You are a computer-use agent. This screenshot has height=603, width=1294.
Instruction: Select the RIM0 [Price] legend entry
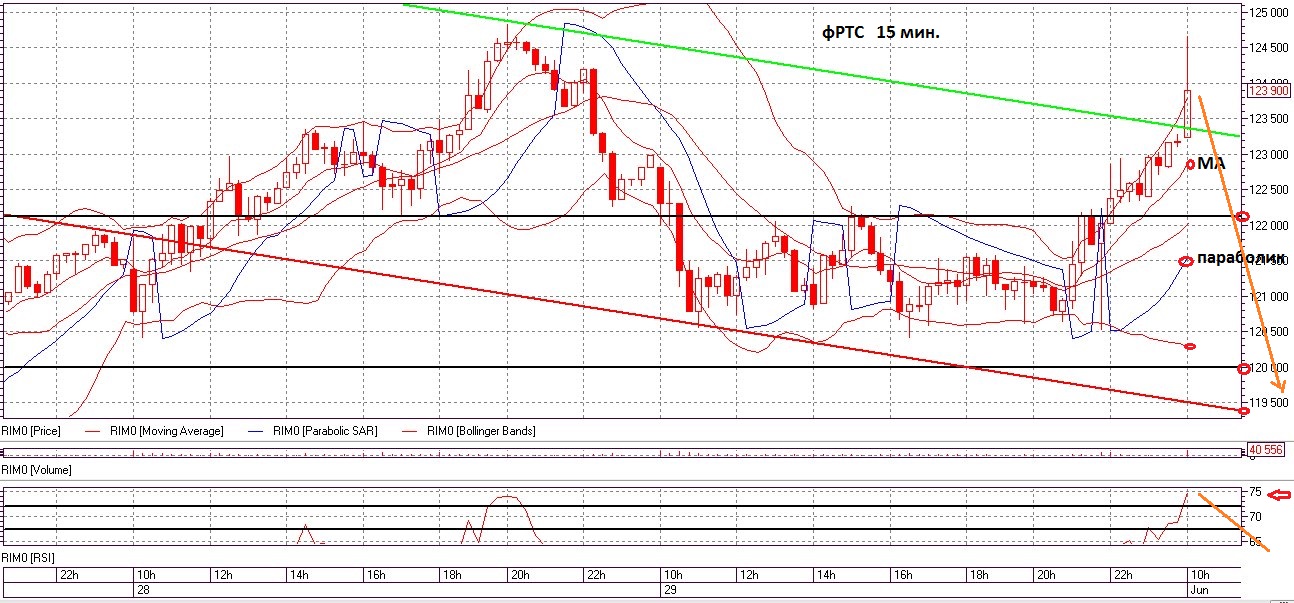click(29, 431)
